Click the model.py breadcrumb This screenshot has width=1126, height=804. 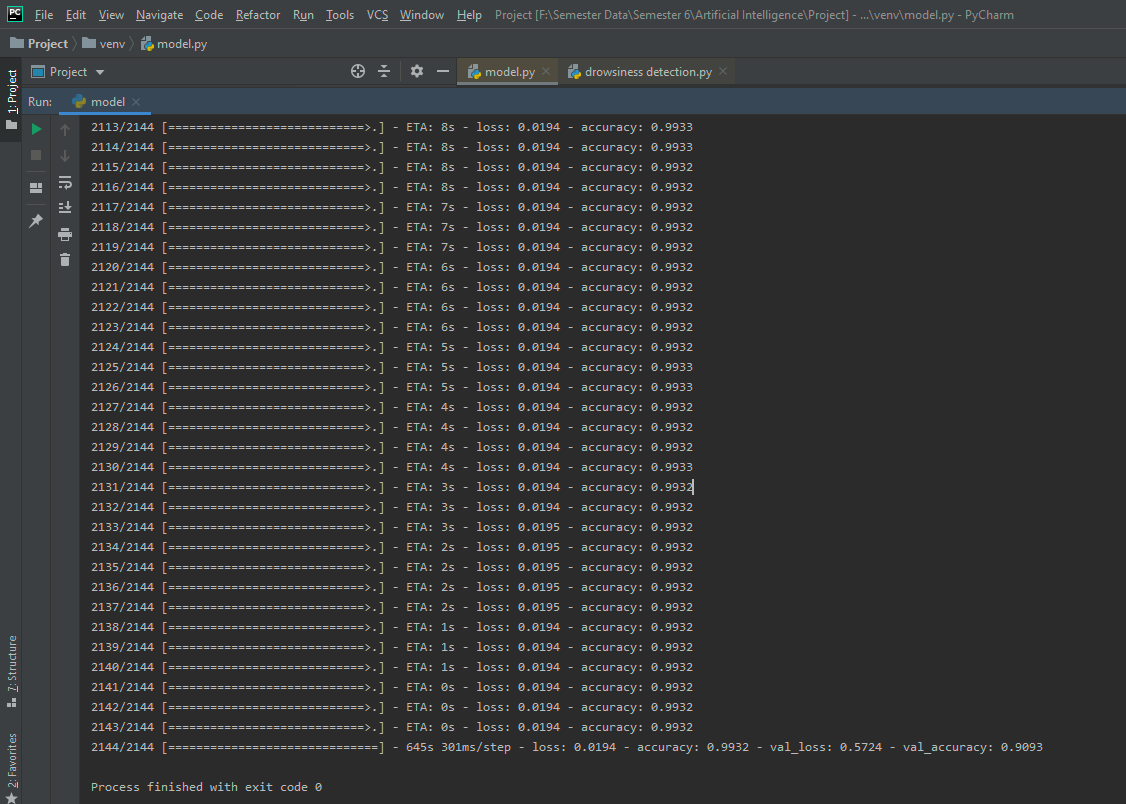(175, 44)
